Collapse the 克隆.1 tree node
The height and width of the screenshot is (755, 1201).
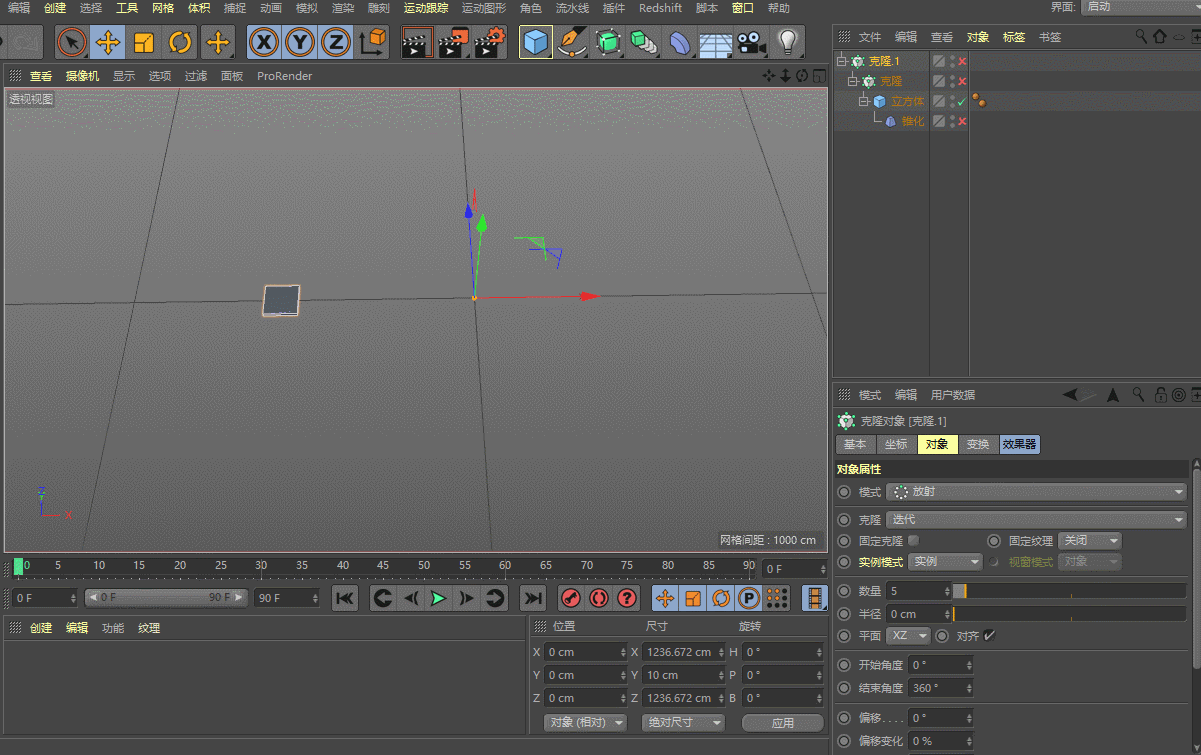pos(842,61)
